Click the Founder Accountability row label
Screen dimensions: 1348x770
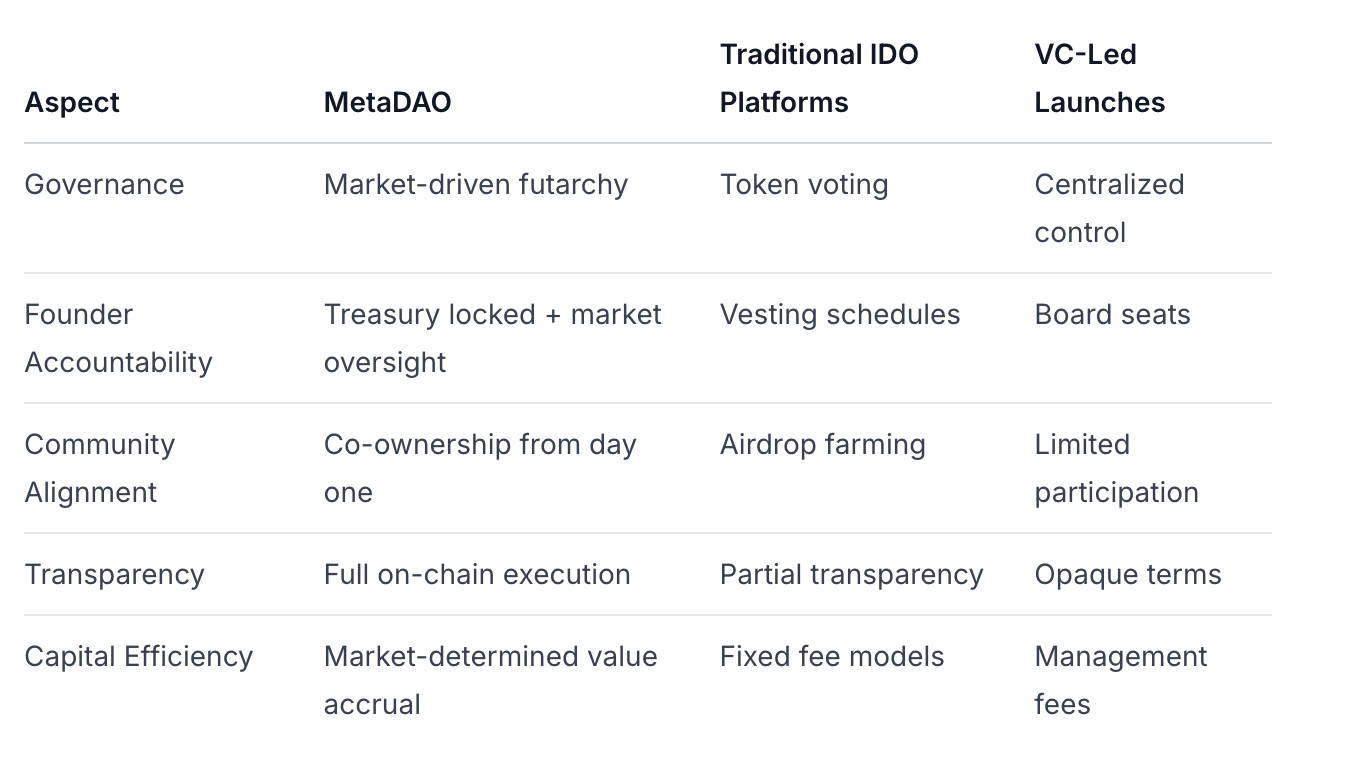point(118,338)
